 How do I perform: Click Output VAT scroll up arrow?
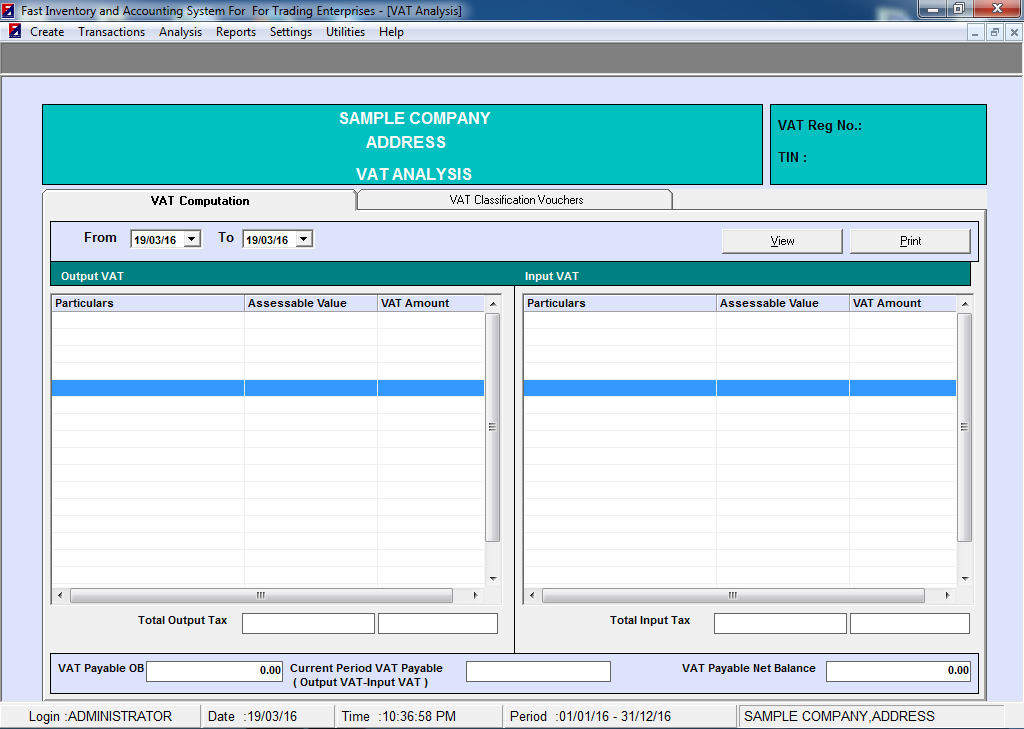pyautogui.click(x=492, y=303)
